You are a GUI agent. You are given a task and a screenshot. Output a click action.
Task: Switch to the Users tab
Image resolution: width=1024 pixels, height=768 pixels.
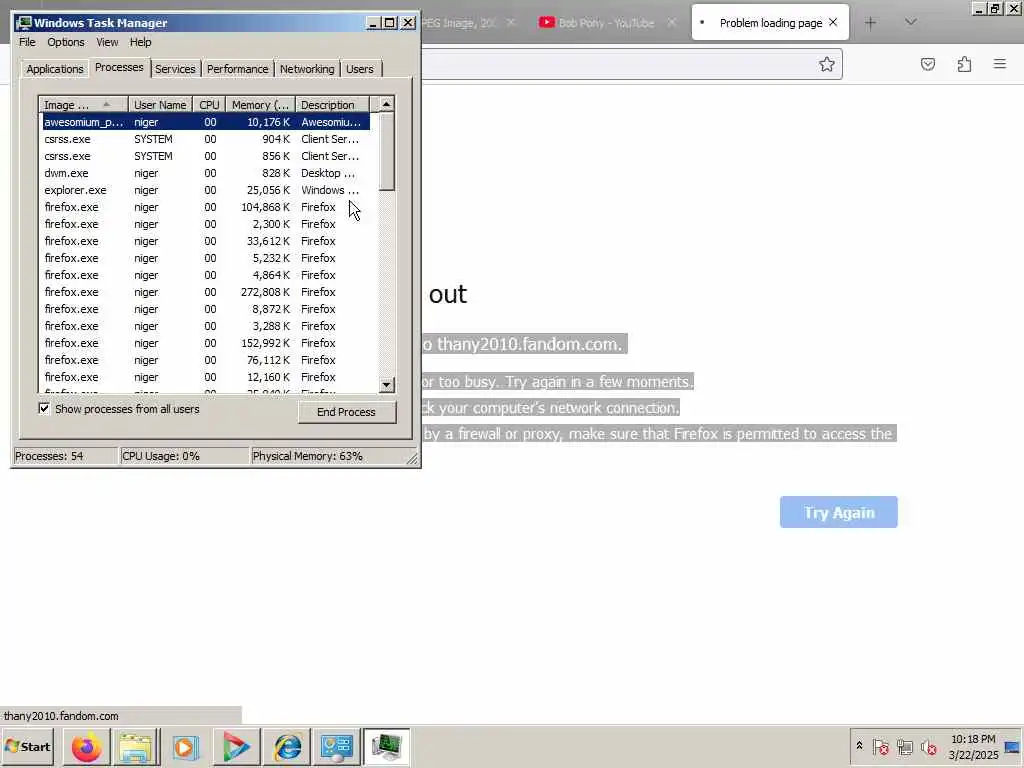point(360,69)
